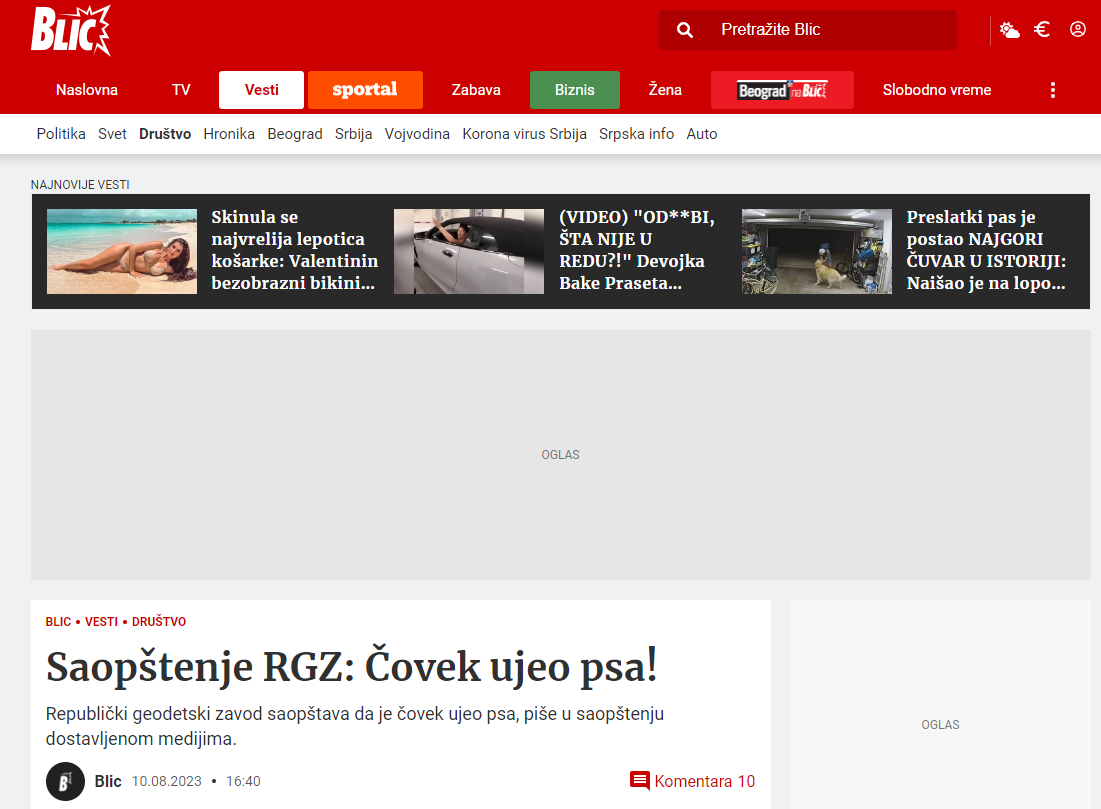Click the article date 10.08.2023

[x=166, y=782]
